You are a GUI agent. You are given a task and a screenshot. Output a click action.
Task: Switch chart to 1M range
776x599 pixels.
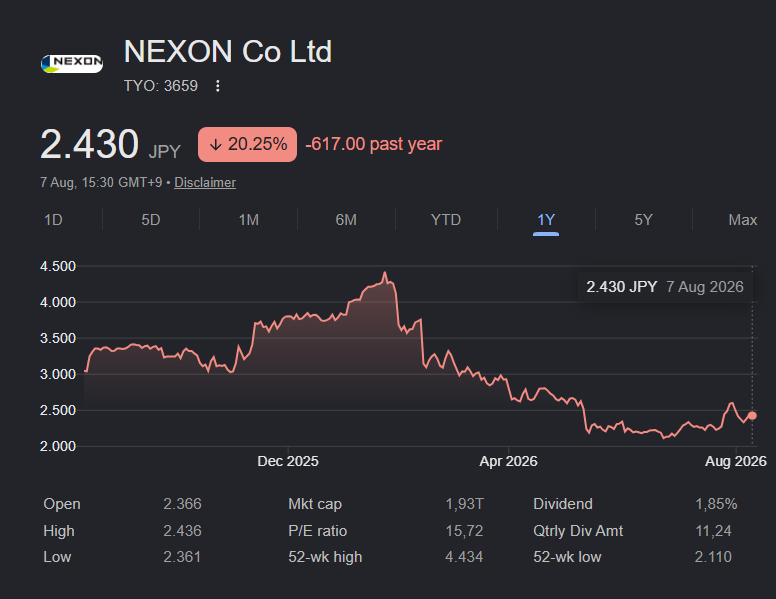point(248,220)
